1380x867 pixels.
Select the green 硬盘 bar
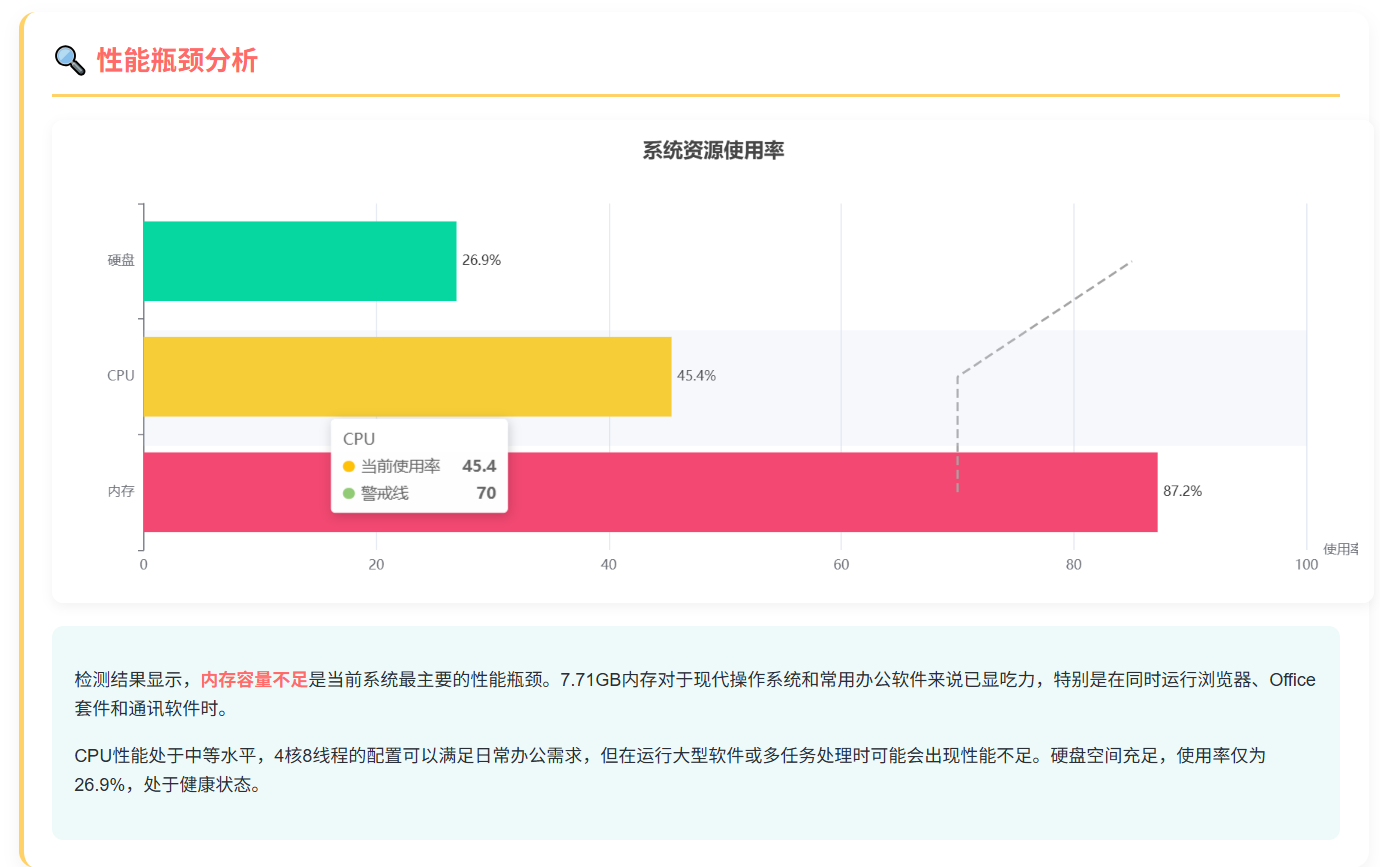300,261
